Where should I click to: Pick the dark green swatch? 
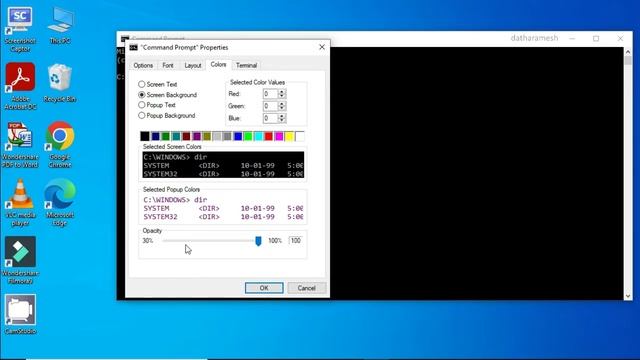166,136
